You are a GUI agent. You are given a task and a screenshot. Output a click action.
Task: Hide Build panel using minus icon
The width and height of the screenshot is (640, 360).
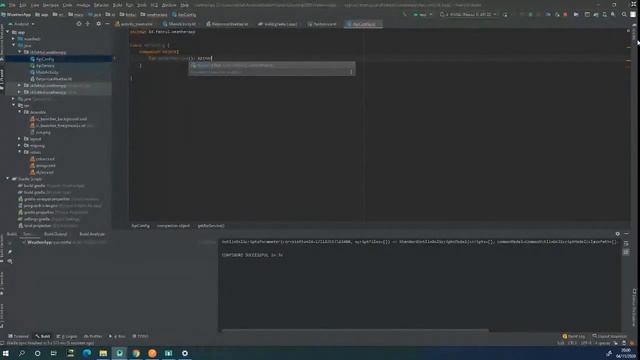pos(627,234)
